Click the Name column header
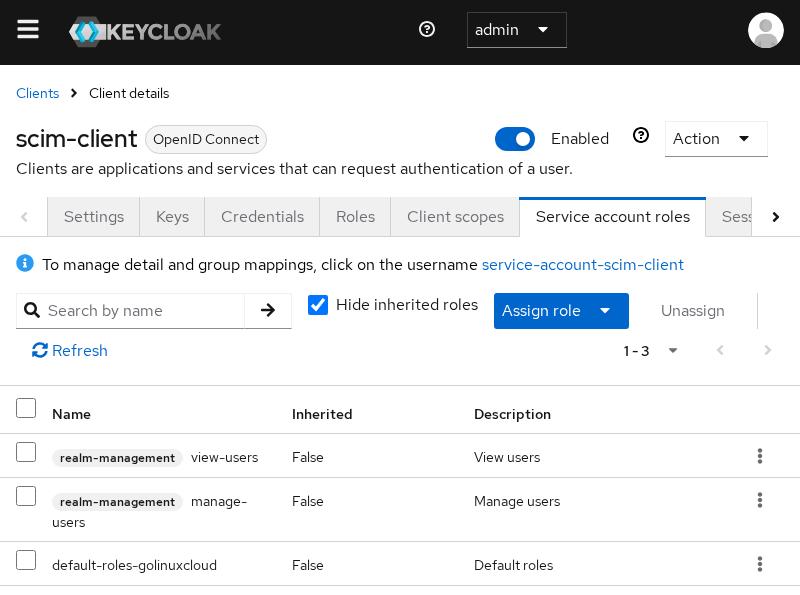Screen dimensions: 800x595 (x=71, y=414)
